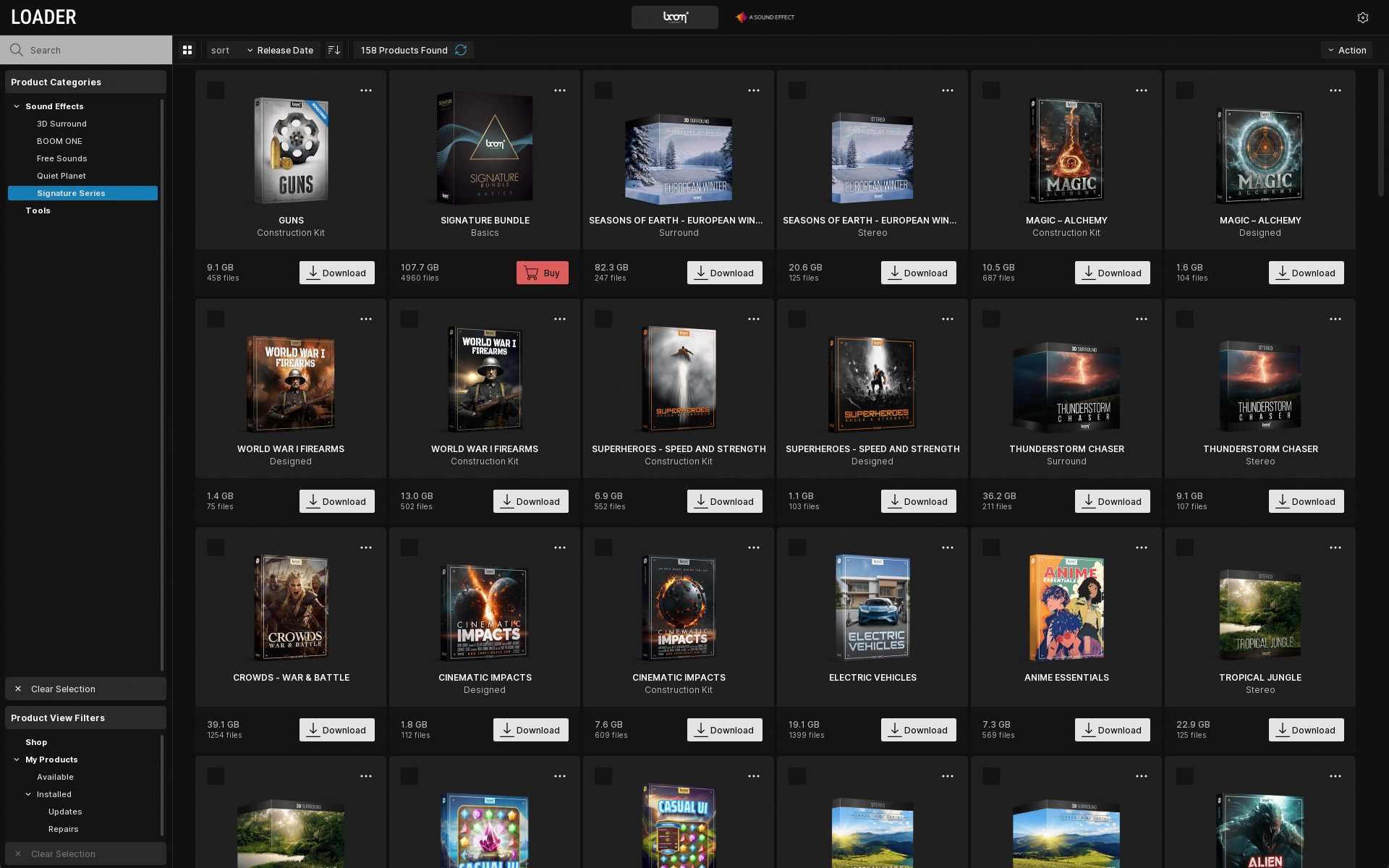Open settings via the gear icon
This screenshot has height=868, width=1389.
coord(1363,17)
